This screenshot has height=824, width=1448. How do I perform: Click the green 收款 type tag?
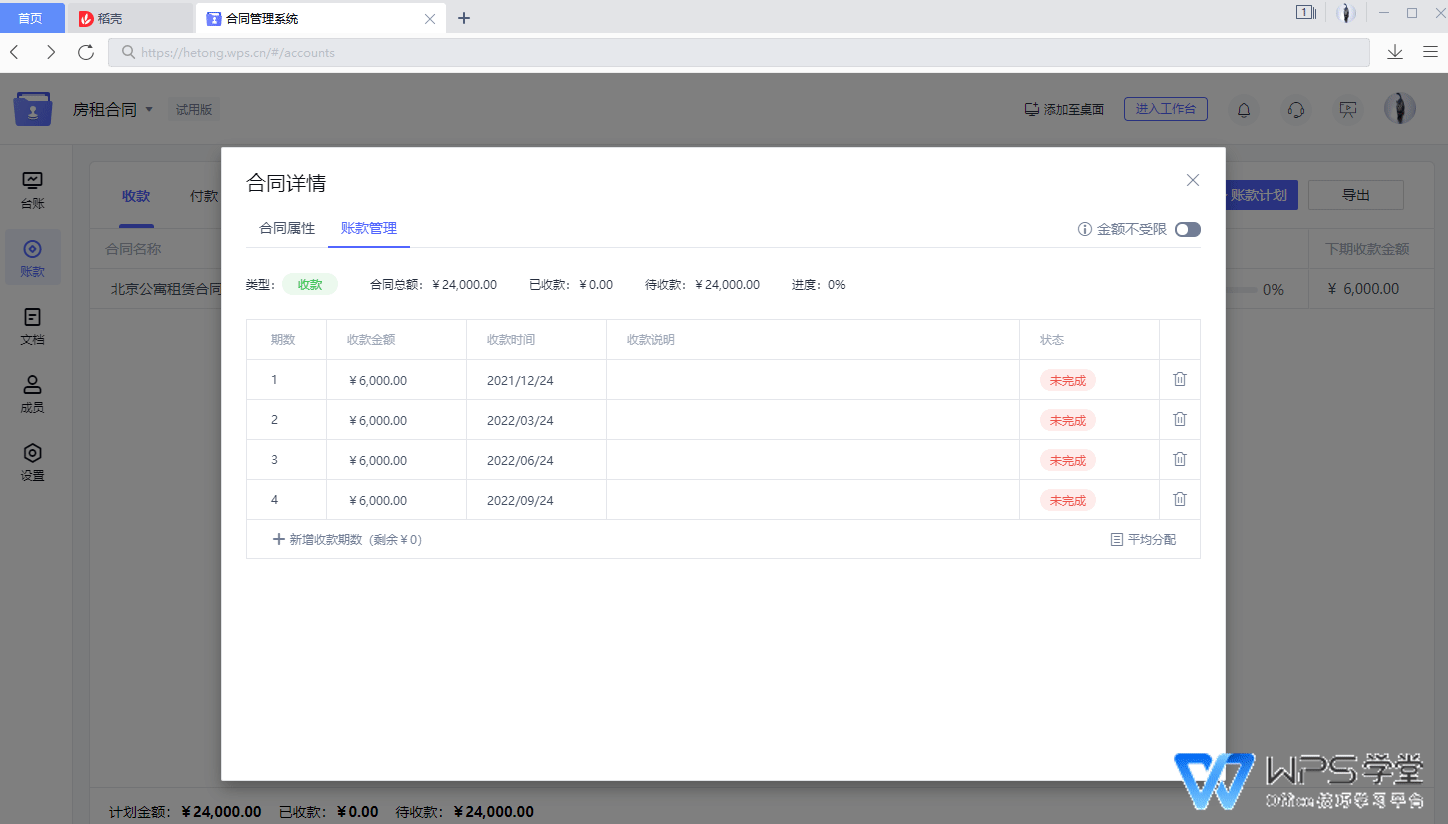(x=310, y=284)
